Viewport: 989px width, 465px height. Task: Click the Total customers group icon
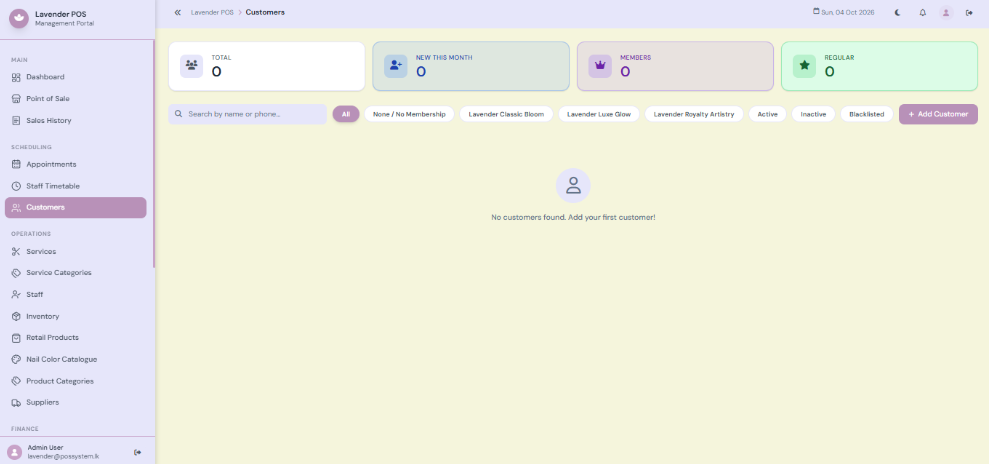192,66
